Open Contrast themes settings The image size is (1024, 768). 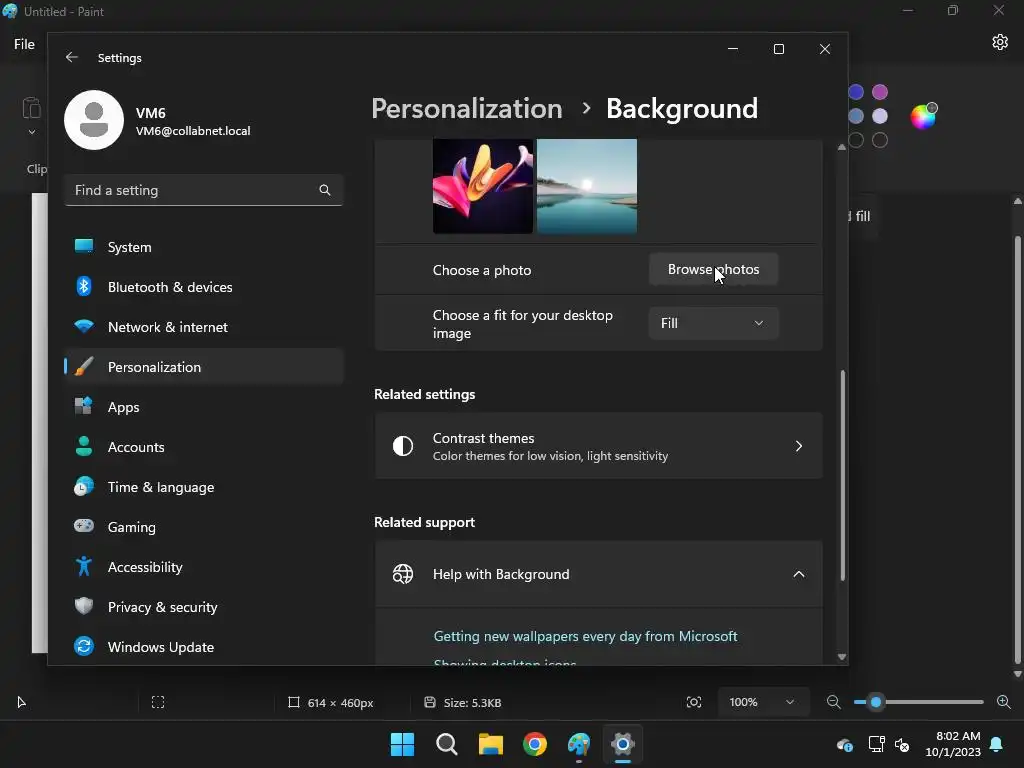click(x=598, y=446)
